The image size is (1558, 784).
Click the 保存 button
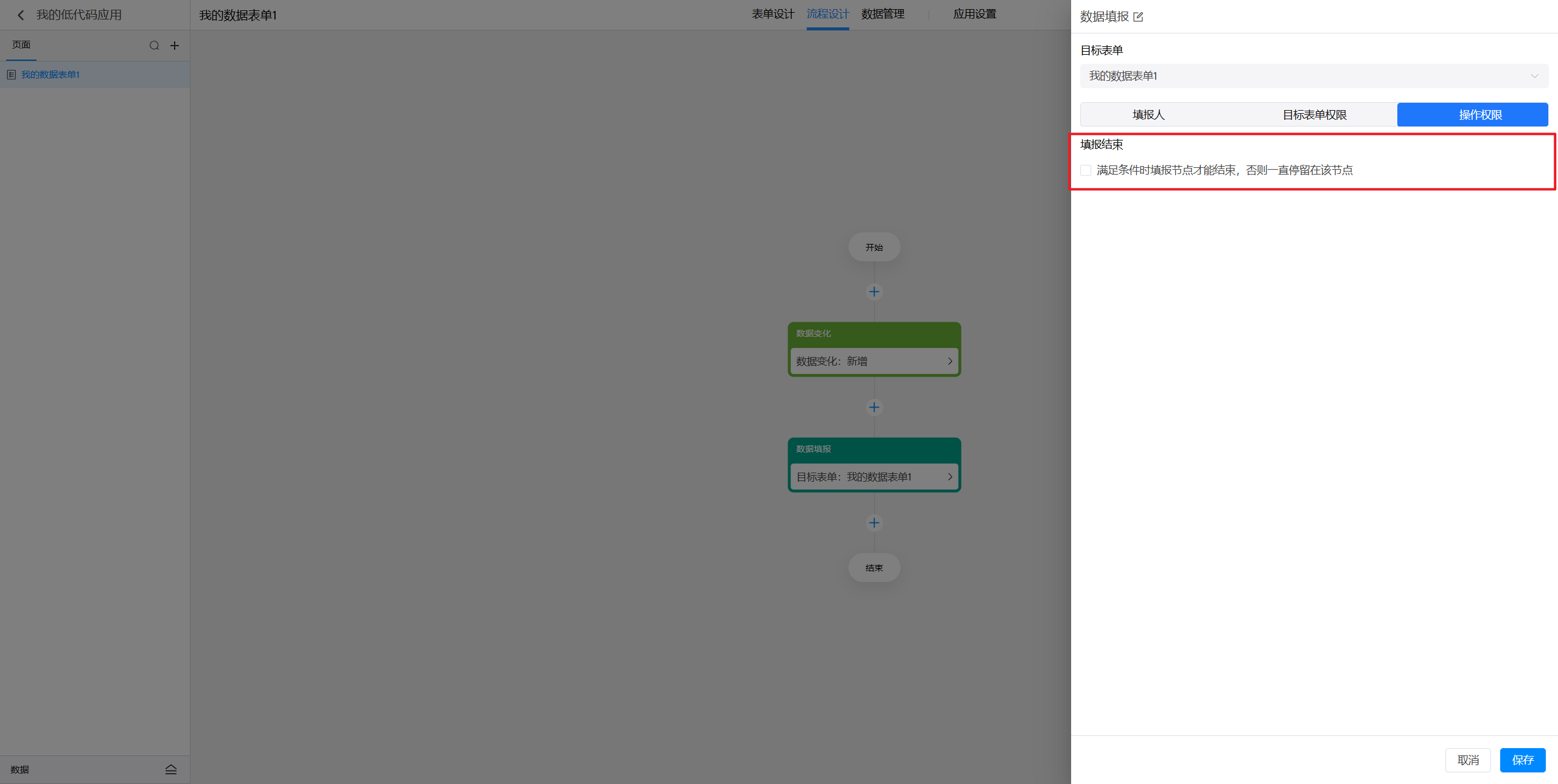[x=1522, y=760]
